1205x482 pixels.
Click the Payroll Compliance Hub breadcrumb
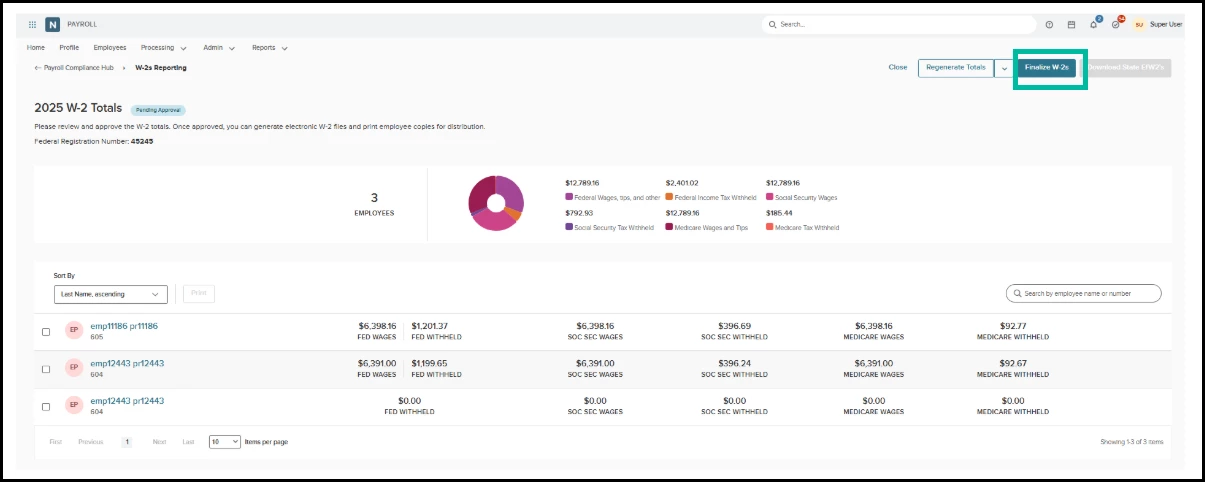tap(80, 68)
